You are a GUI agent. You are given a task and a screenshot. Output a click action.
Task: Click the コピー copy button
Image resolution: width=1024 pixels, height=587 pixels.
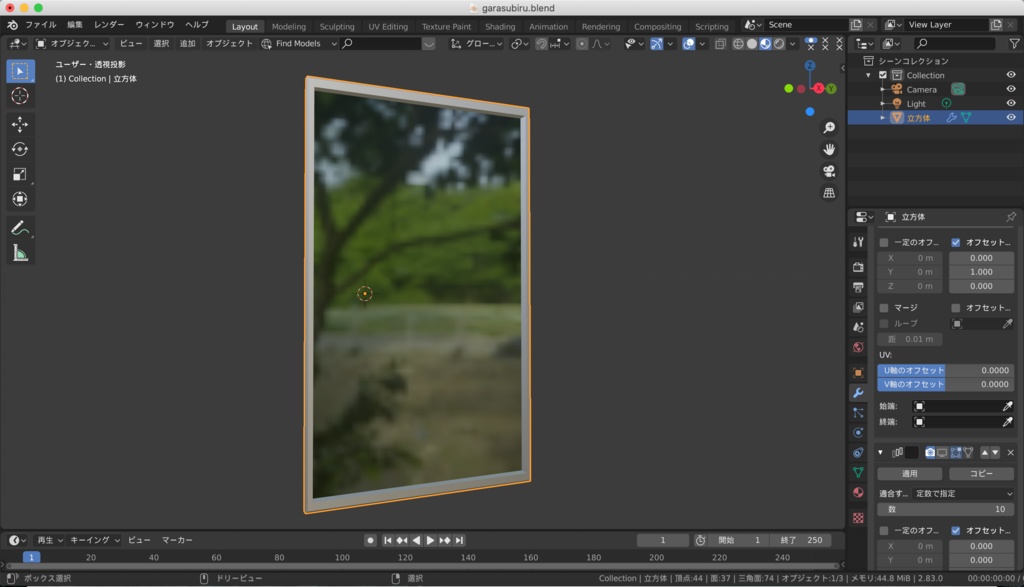(981, 473)
